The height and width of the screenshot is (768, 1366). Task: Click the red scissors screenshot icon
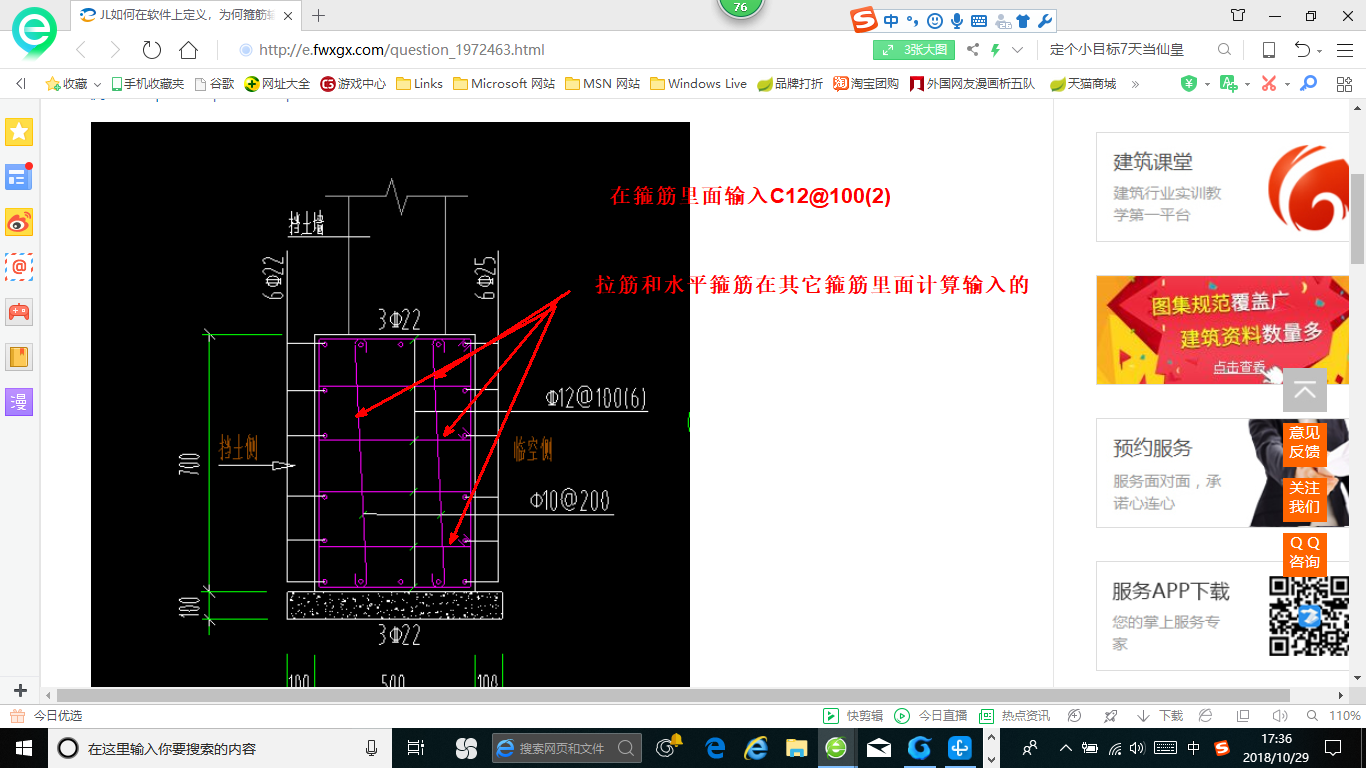click(1269, 84)
